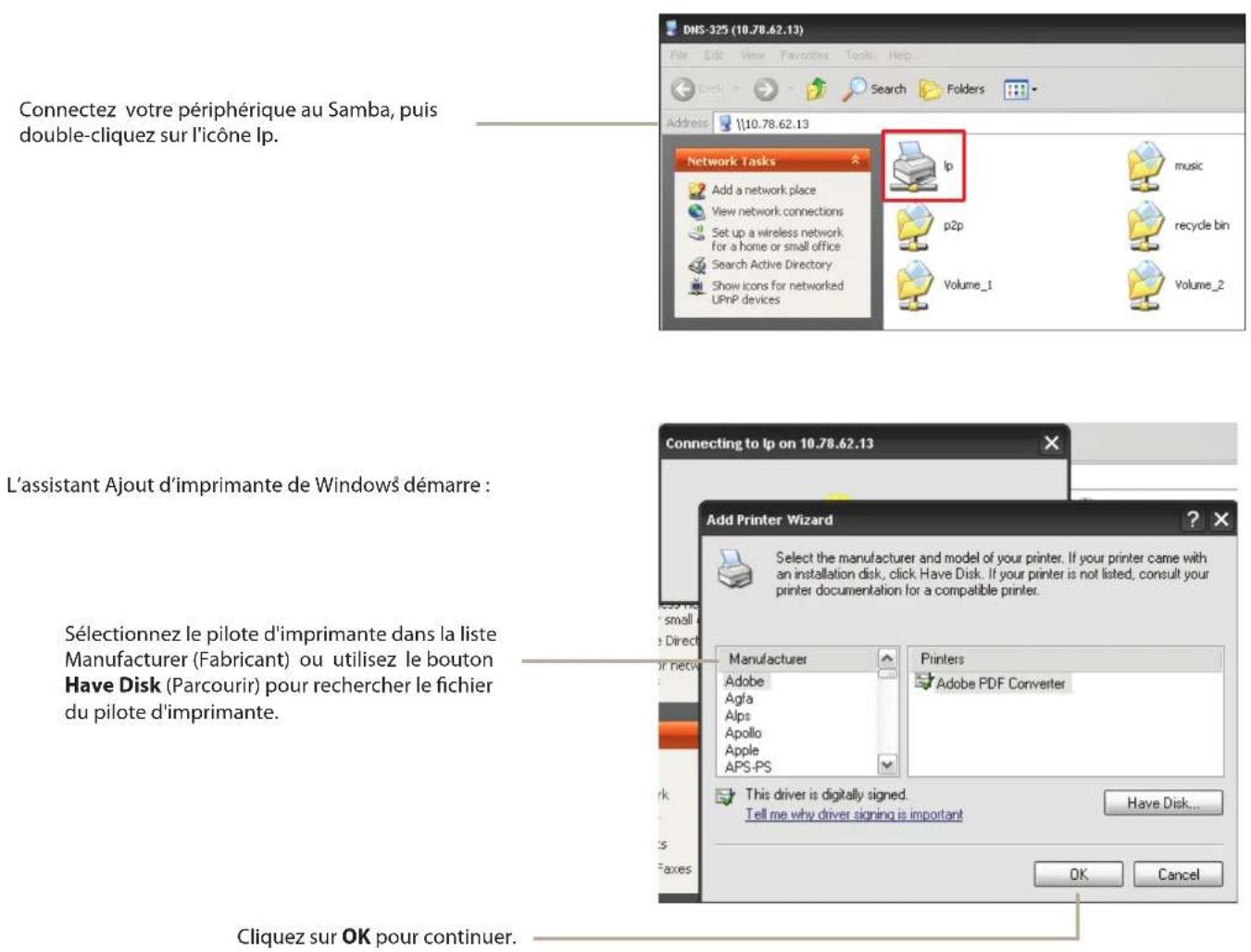The width and height of the screenshot is (1251, 952).
Task: Open the Views dropdown in toolbar
Action: 1020,90
